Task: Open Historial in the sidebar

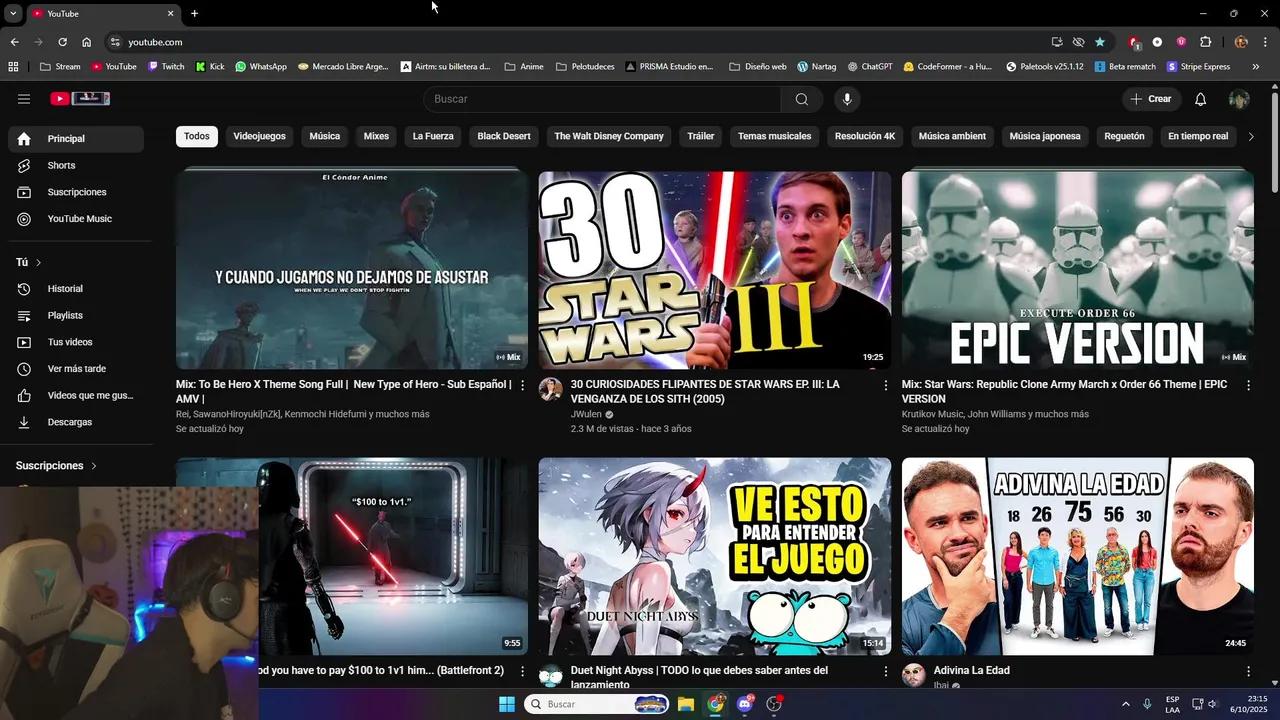Action: pos(76,289)
